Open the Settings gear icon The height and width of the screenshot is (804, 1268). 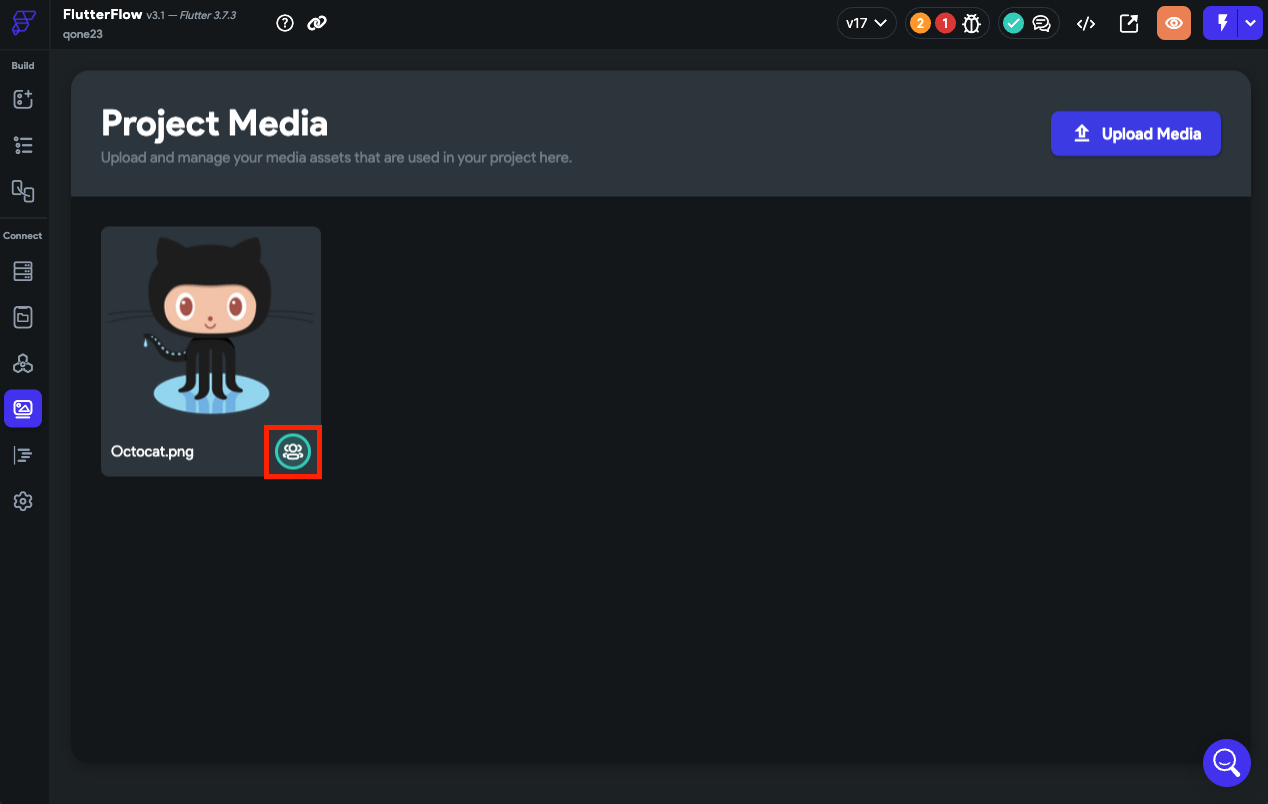(23, 501)
